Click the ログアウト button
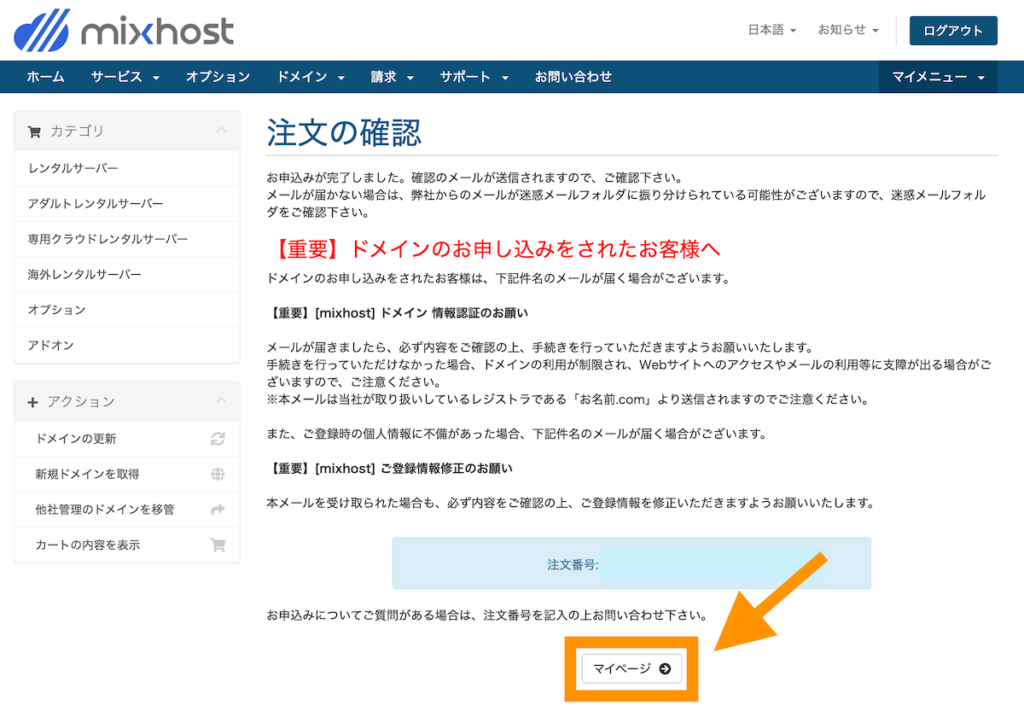The height and width of the screenshot is (723, 1024). click(x=952, y=30)
